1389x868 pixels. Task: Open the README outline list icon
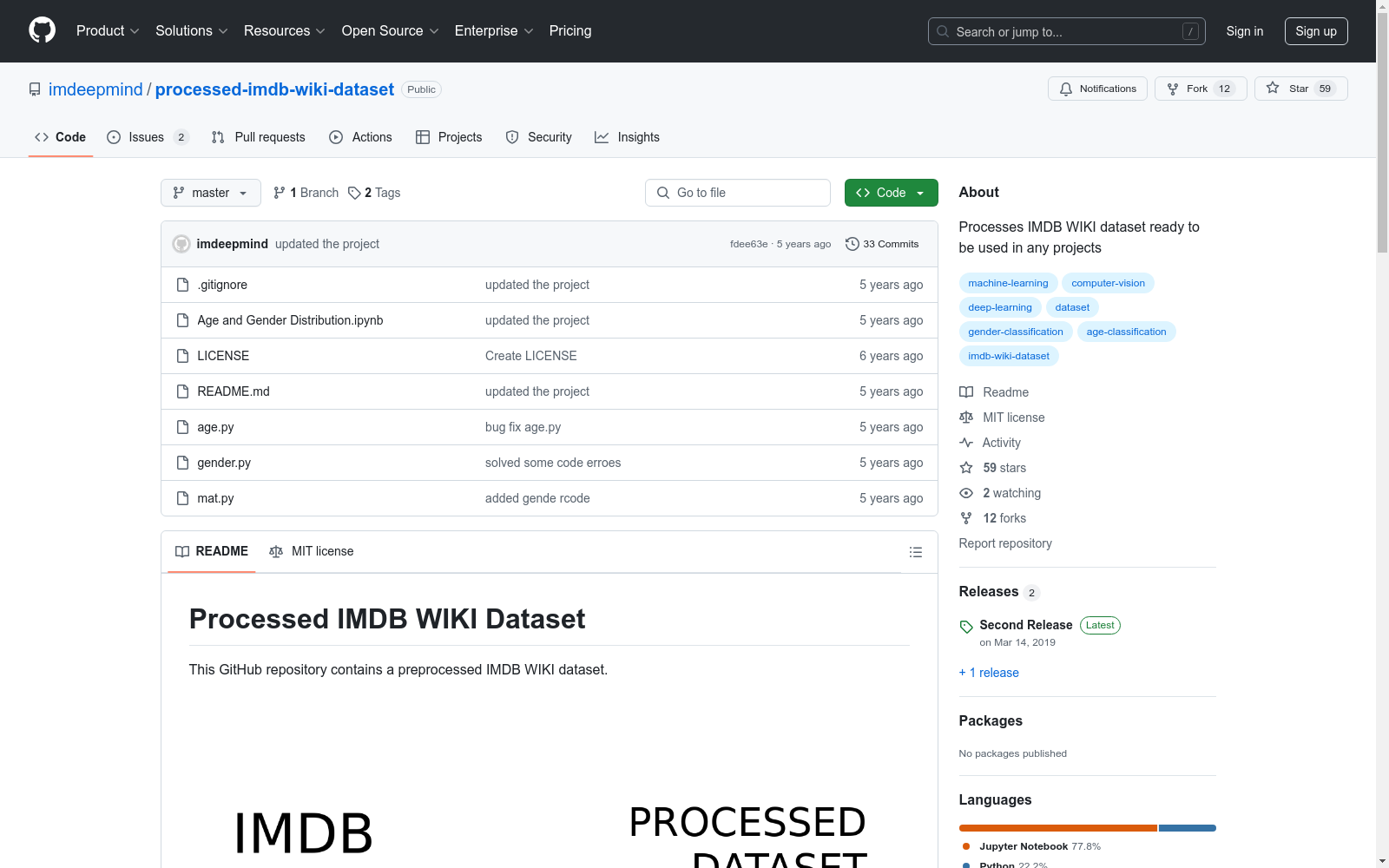tap(915, 552)
